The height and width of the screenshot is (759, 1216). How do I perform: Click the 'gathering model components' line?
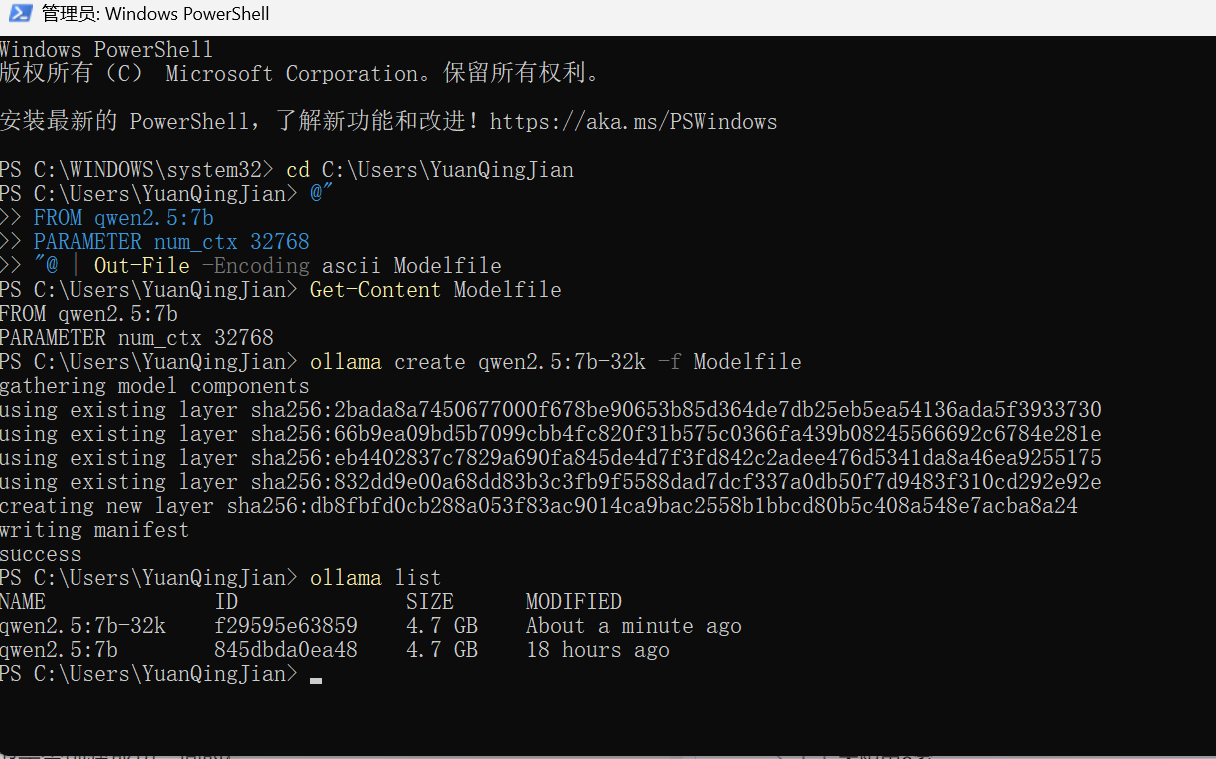155,386
